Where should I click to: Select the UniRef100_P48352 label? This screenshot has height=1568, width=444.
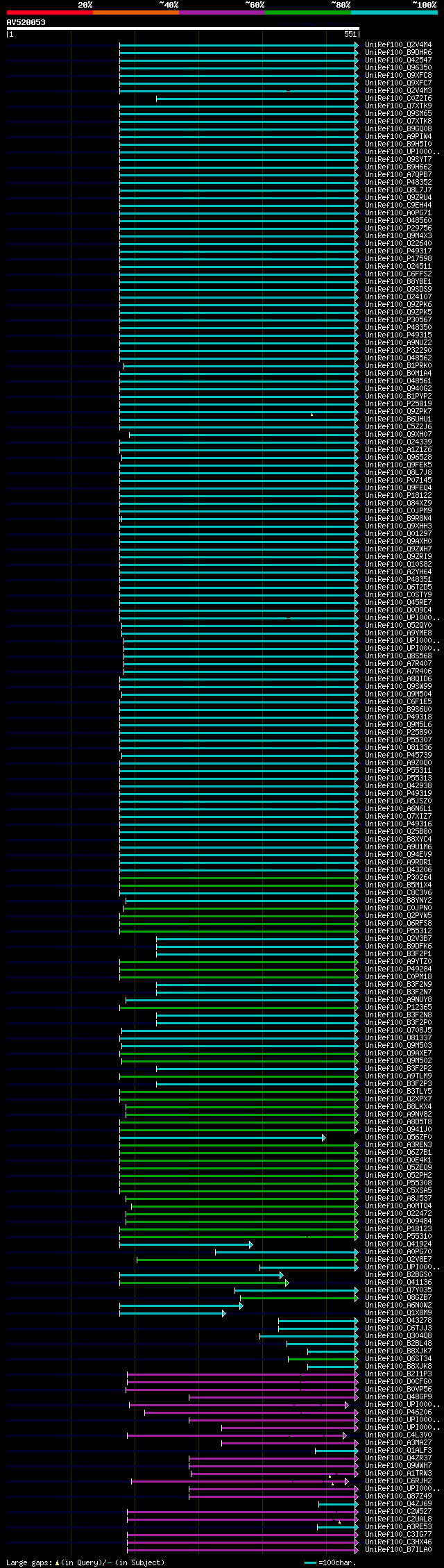coord(398,182)
